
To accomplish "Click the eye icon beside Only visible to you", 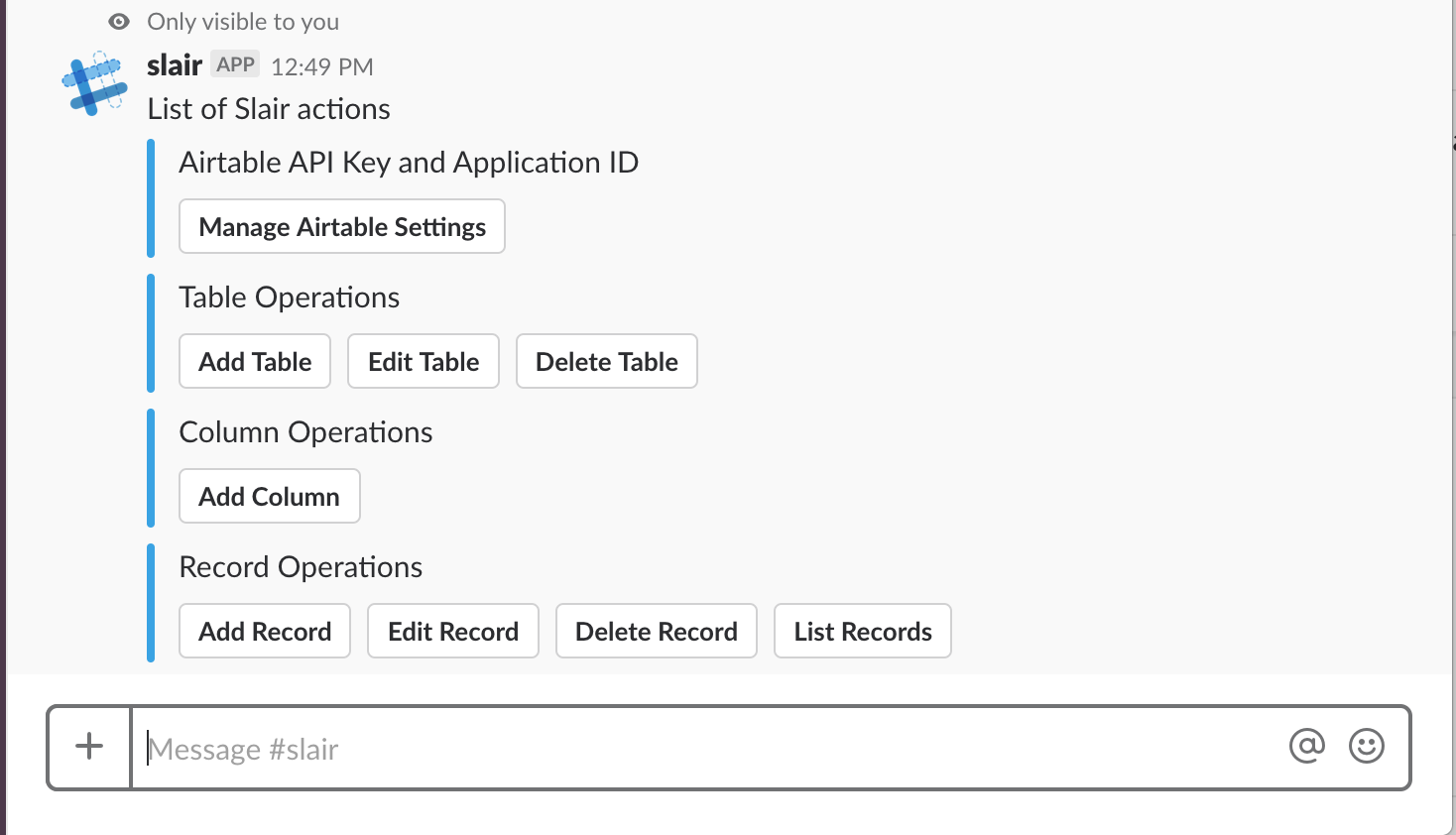I will (119, 22).
